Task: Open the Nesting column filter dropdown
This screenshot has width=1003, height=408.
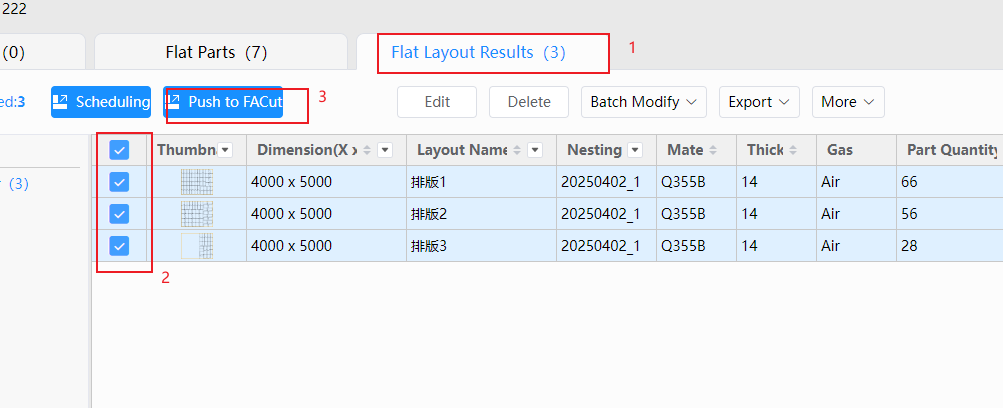Action: pyautogui.click(x=635, y=150)
